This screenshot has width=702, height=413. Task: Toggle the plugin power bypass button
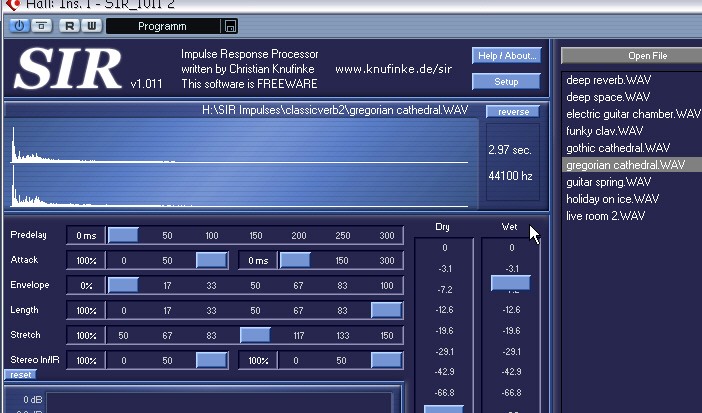click(x=19, y=26)
